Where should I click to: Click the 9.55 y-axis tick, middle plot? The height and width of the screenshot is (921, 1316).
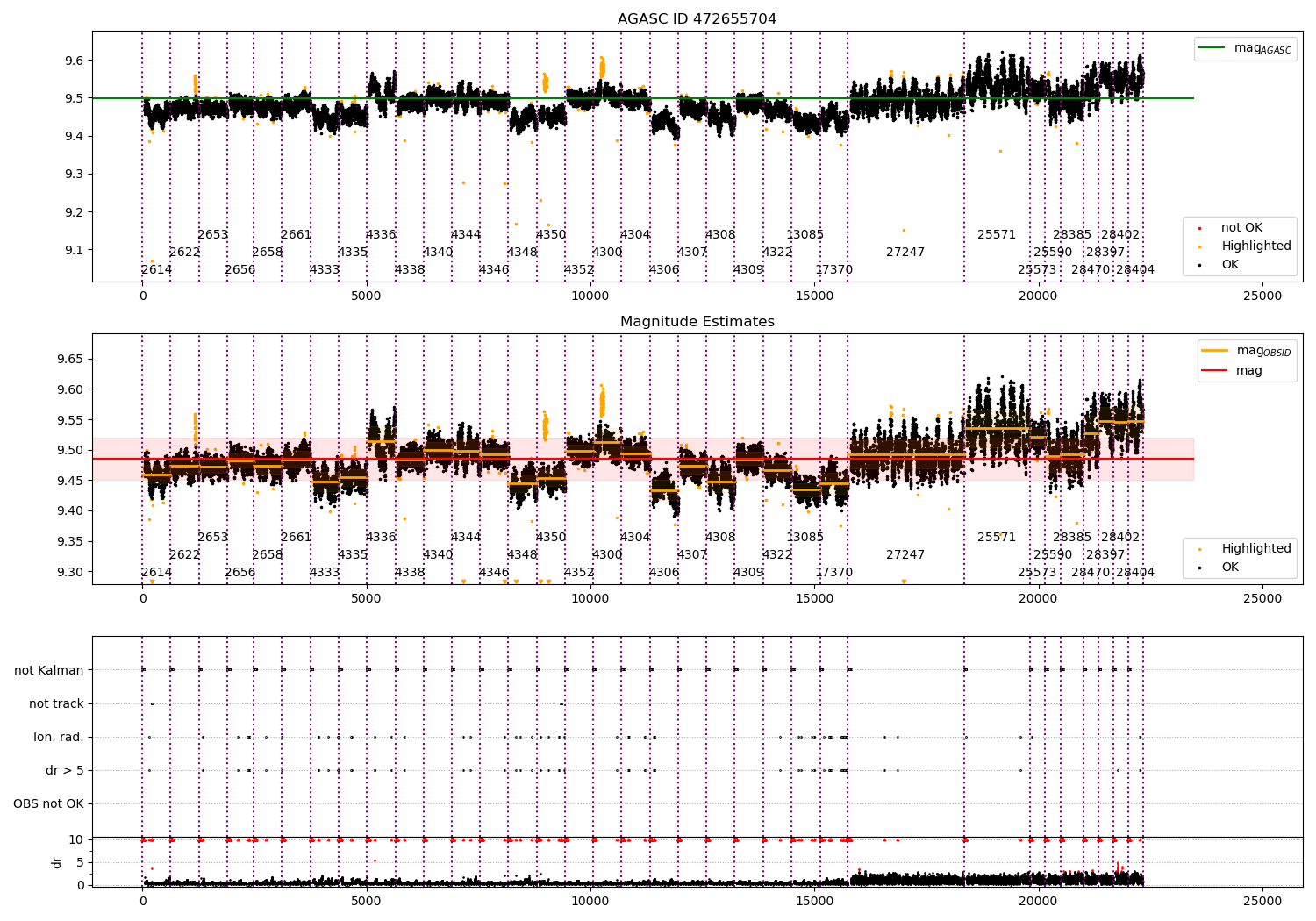(70, 420)
